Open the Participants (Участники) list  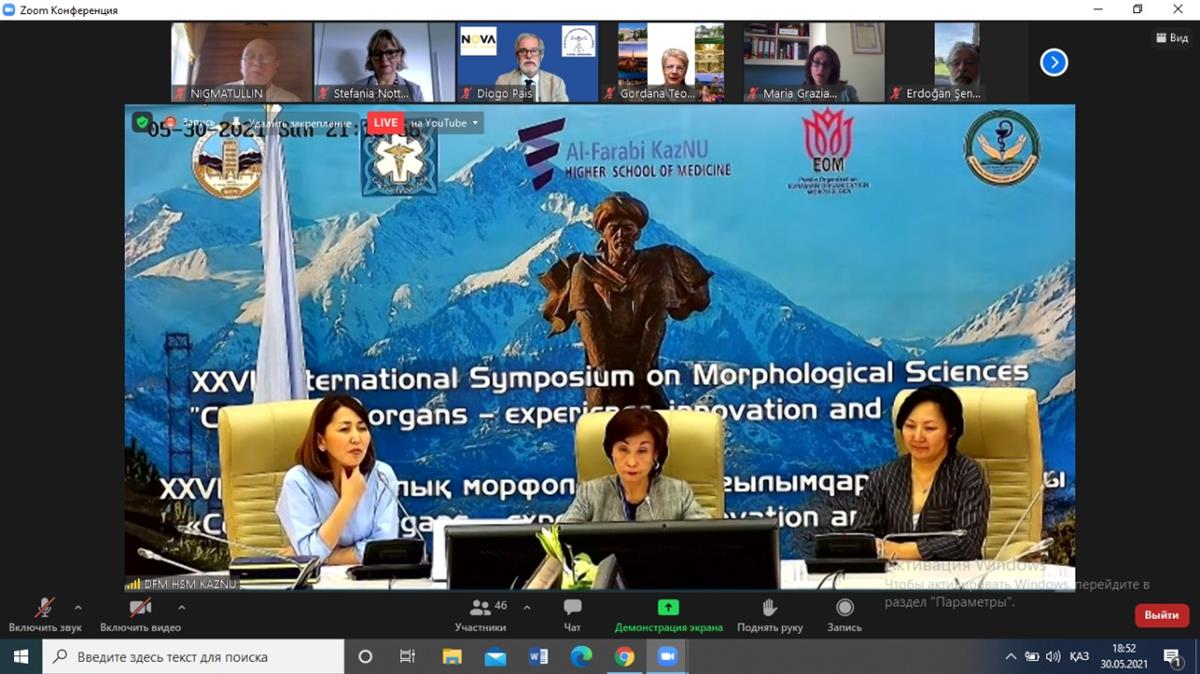point(481,614)
